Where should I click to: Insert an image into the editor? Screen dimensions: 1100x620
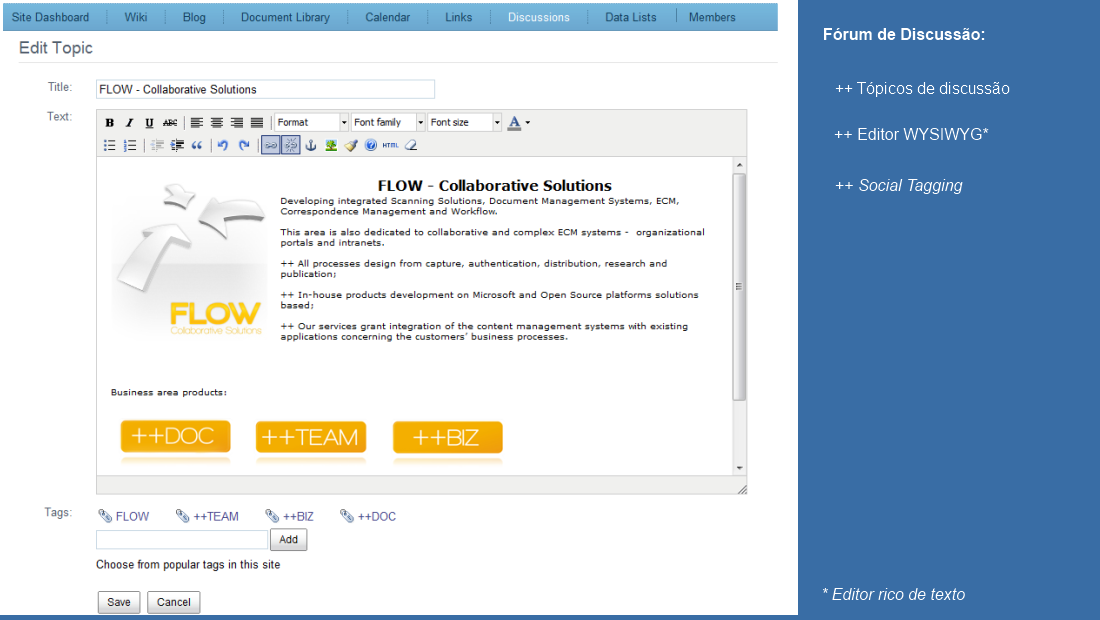pyautogui.click(x=331, y=145)
